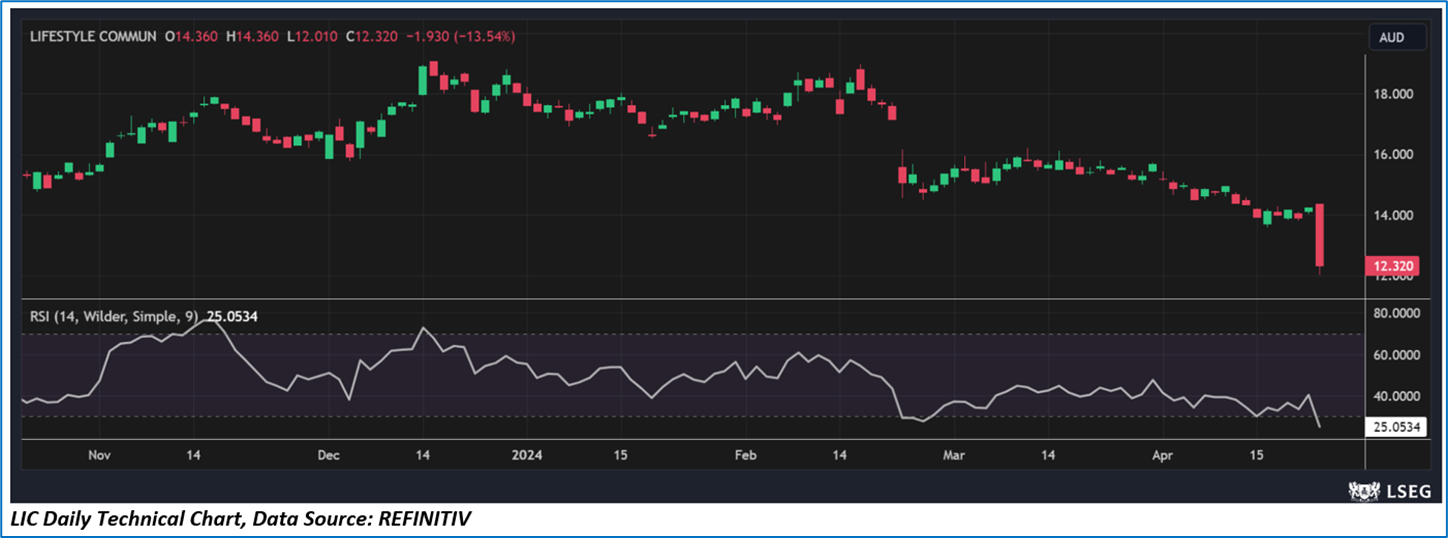The image size is (1448, 538).
Task: Click the change value -1.930 (-13.54%)
Action: pos(461,36)
